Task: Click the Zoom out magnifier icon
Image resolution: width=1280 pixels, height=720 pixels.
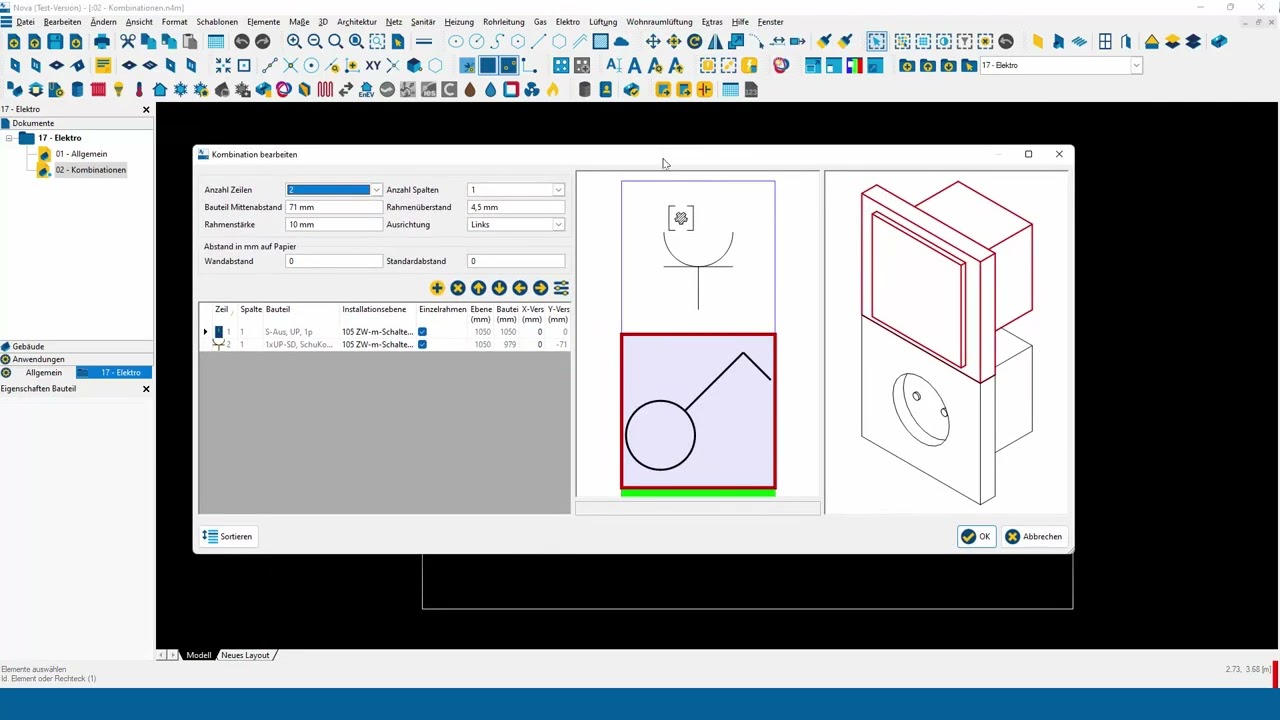Action: point(315,42)
